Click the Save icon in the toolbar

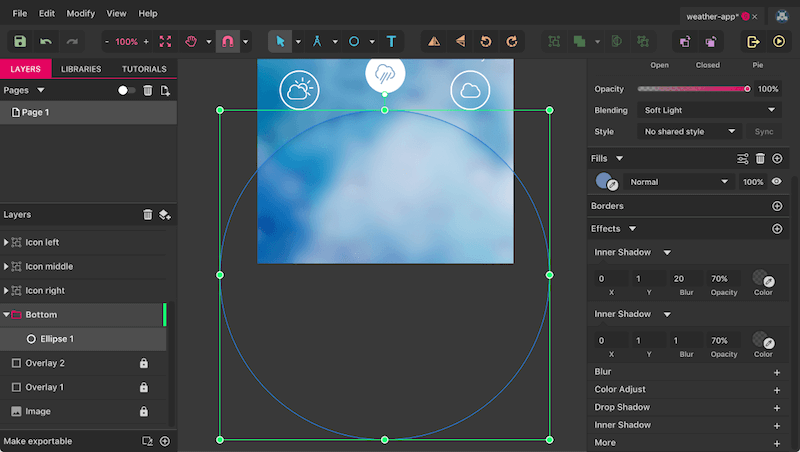(x=20, y=42)
